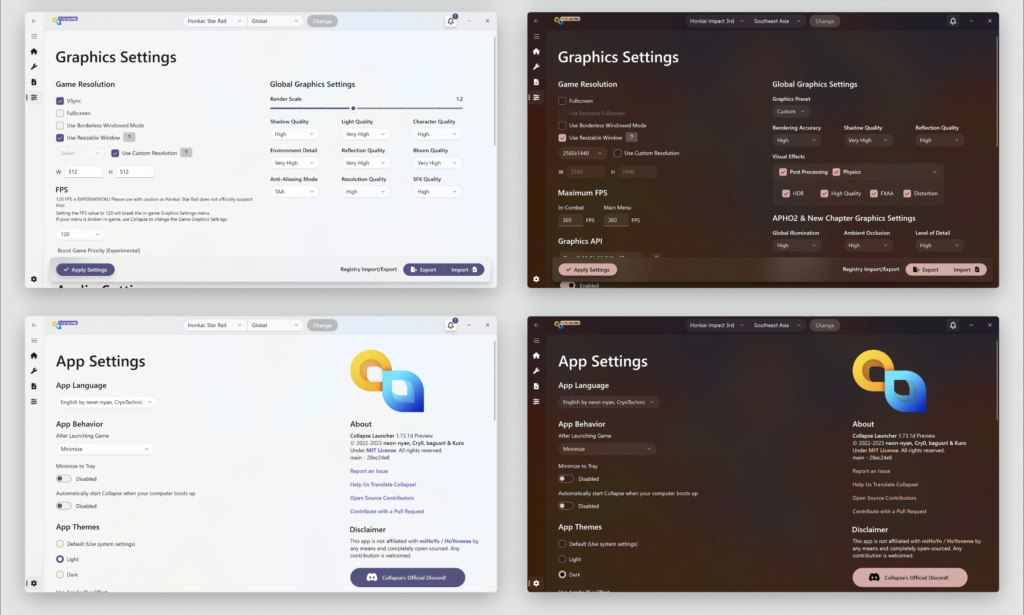The height and width of the screenshot is (615, 1024).
Task: Click Apply Settings in the light Graphics Settings window
Action: pos(85,270)
